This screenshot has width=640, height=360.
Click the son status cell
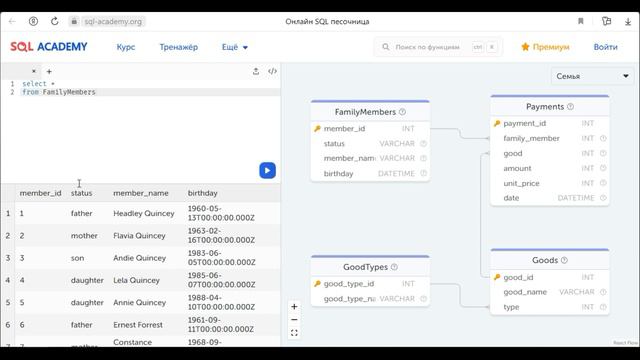pos(78,258)
